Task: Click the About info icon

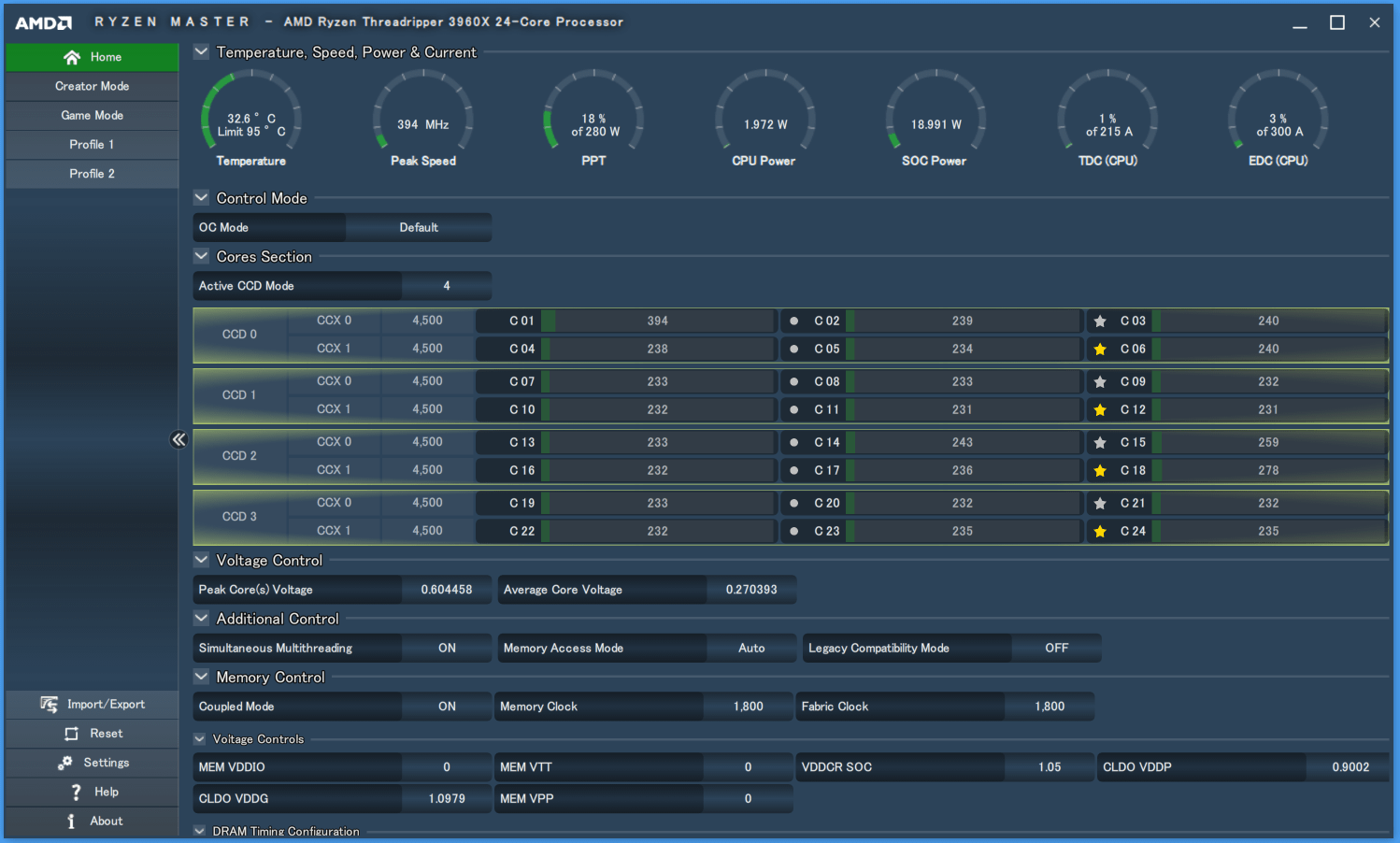Action: tap(71, 821)
